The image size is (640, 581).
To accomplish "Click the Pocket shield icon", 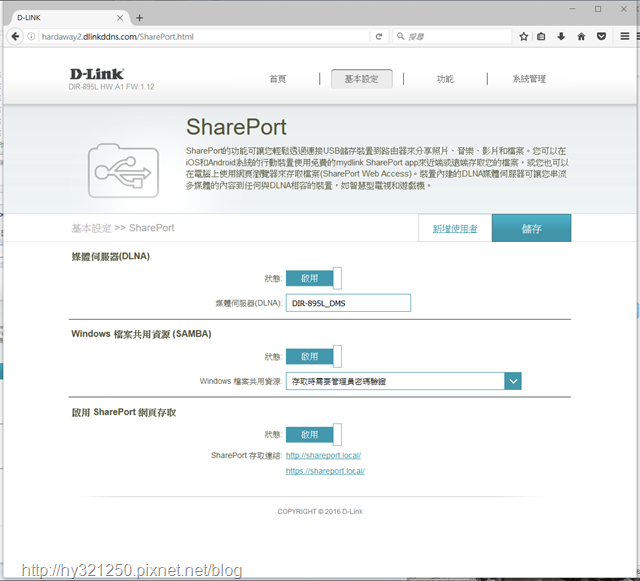I will pos(601,36).
